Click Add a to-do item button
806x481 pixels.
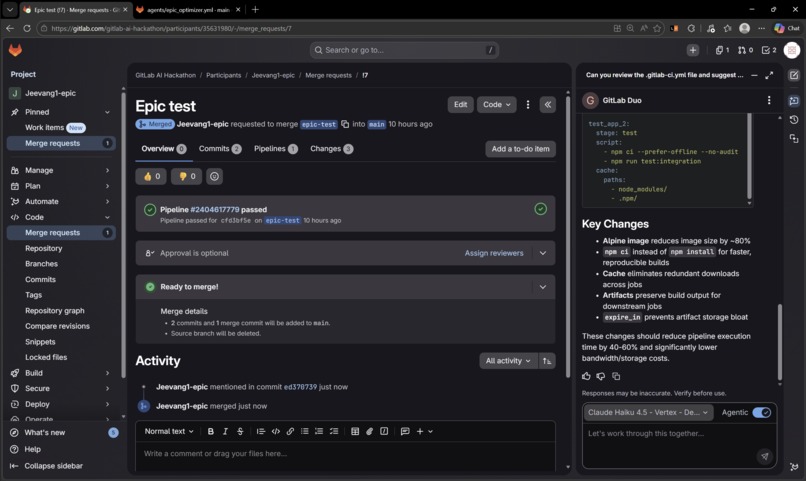click(x=520, y=149)
